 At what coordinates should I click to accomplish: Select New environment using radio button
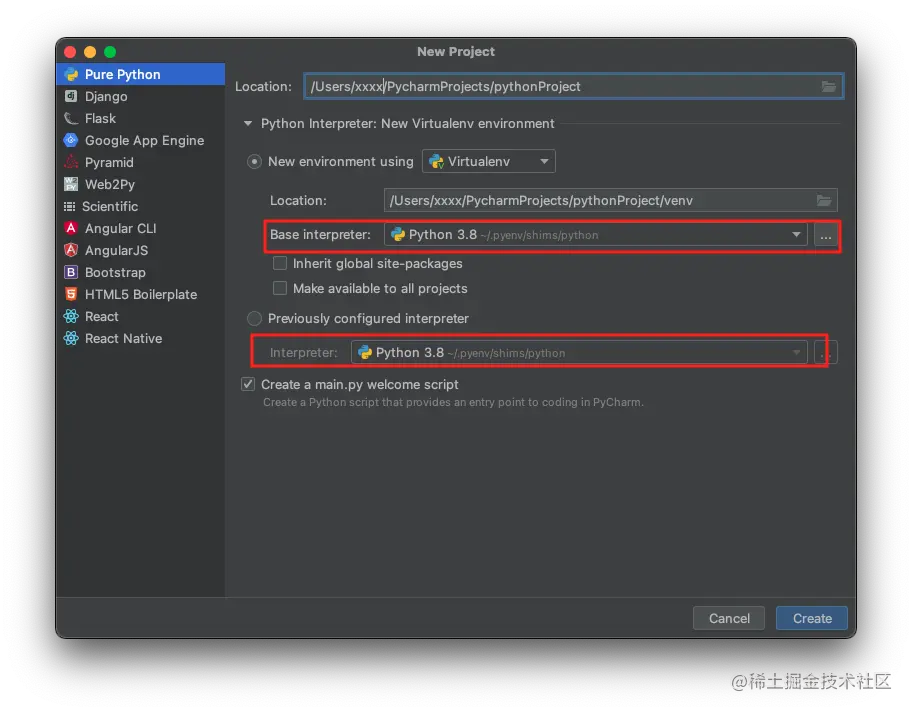[x=254, y=162]
